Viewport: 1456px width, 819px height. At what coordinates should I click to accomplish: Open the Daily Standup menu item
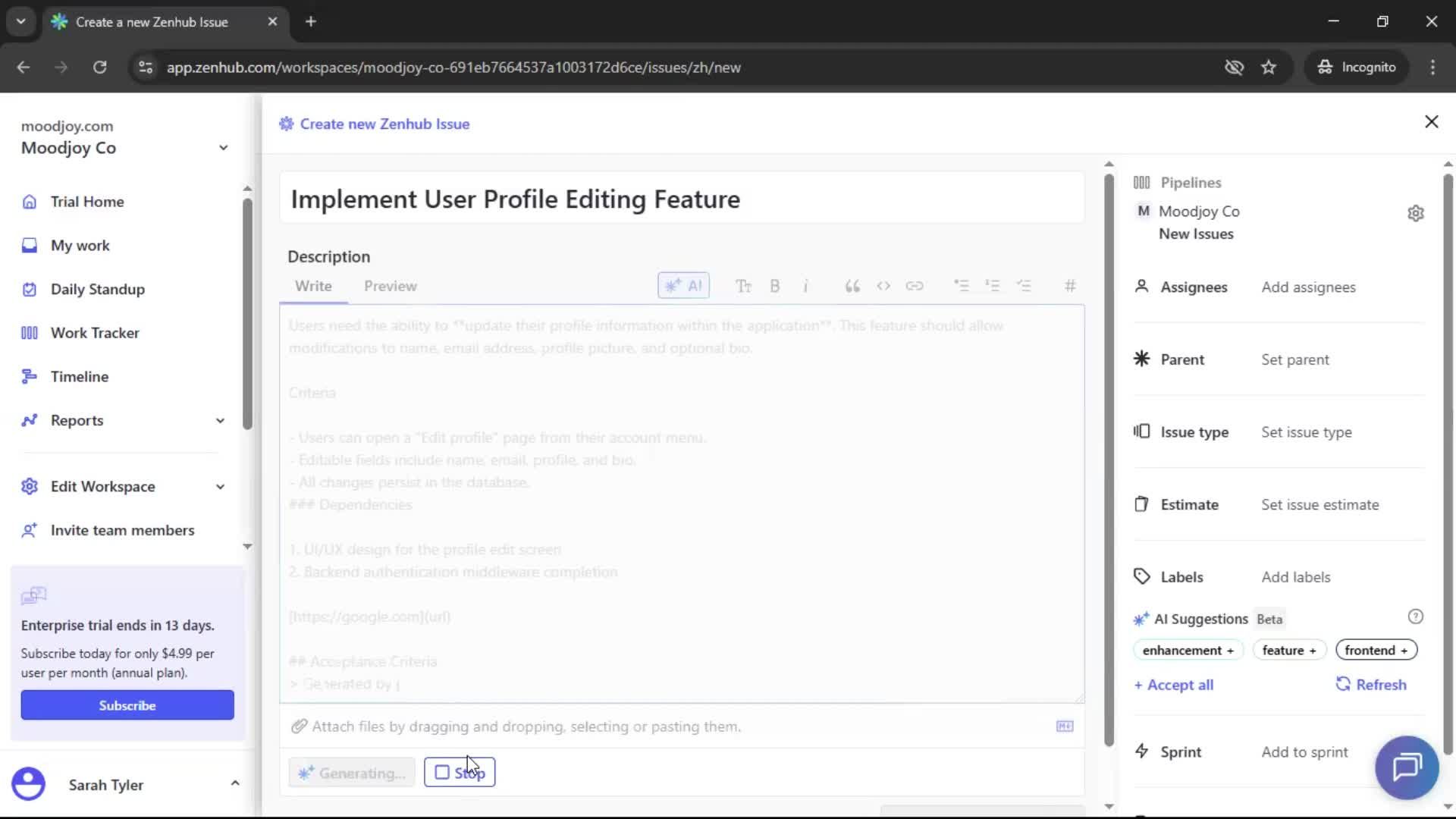tap(97, 289)
